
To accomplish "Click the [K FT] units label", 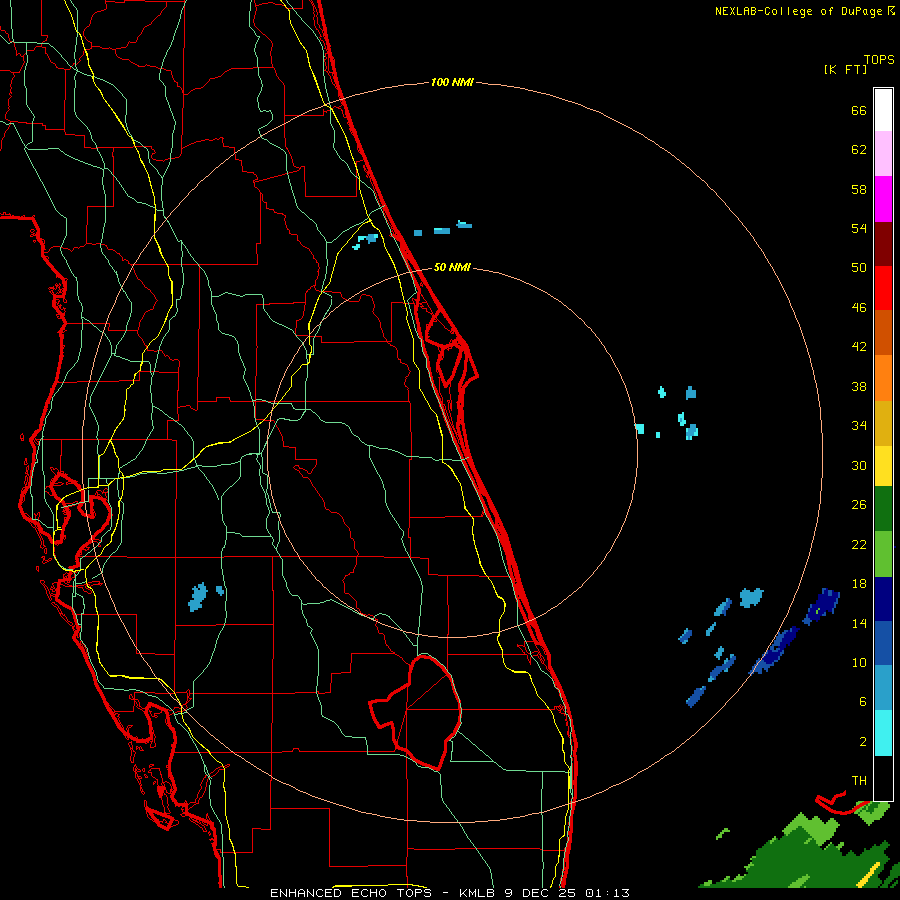I will (845, 69).
